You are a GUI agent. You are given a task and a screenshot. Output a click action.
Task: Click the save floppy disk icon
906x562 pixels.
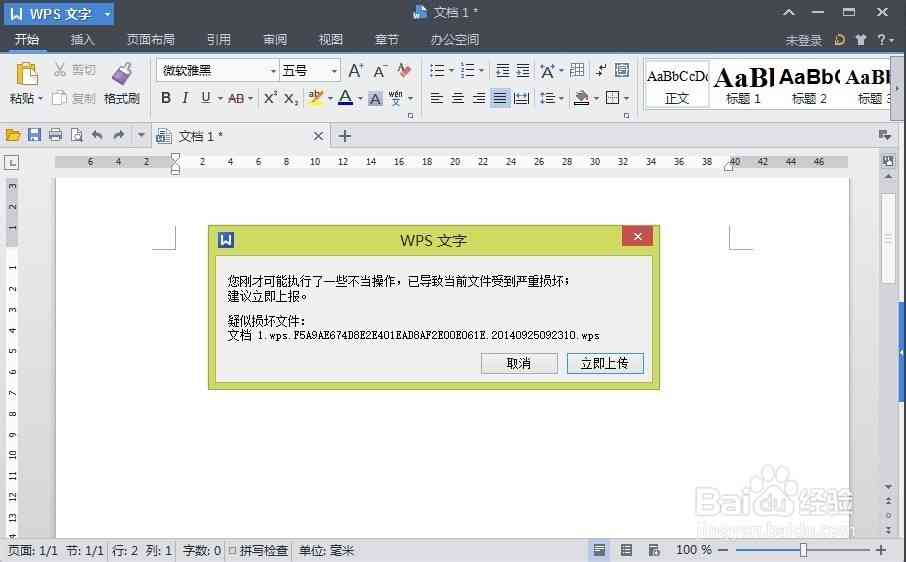34,135
